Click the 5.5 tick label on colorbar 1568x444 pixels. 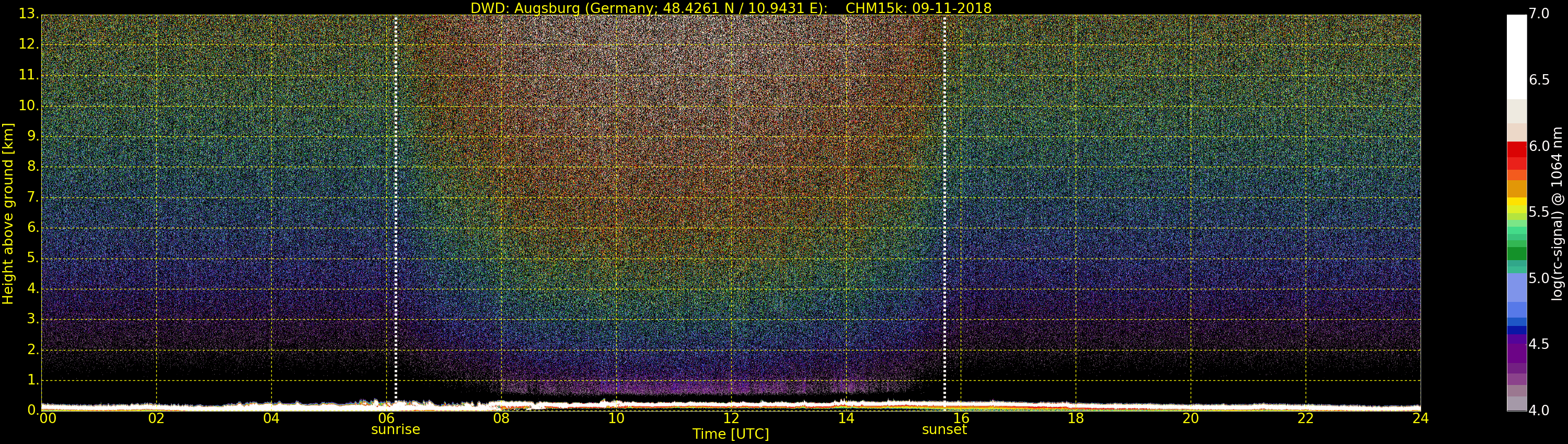pos(1539,212)
